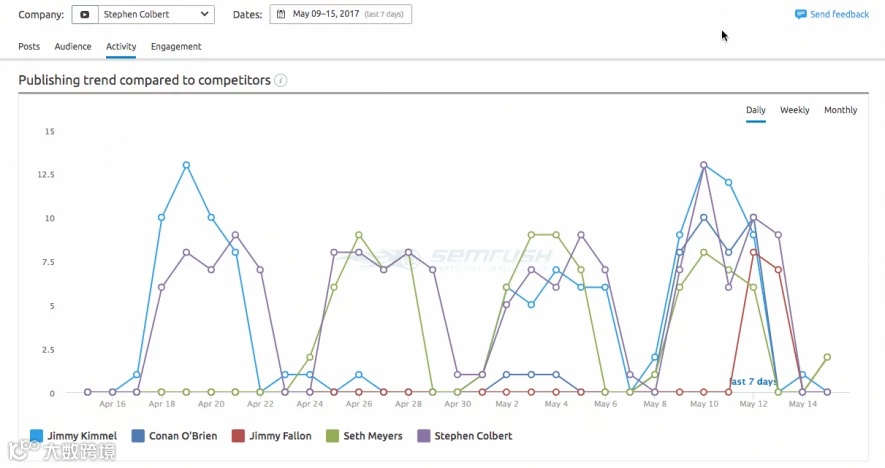The image size is (885, 468).
Task: Click the Jimmy Fallon legend label
Action: (281, 436)
